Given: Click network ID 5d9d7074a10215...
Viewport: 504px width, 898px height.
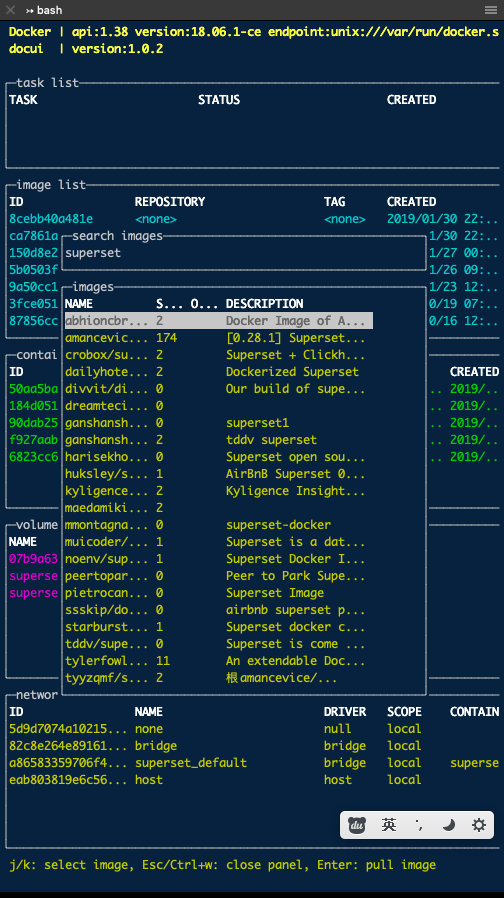Looking at the screenshot, I should [68, 728].
